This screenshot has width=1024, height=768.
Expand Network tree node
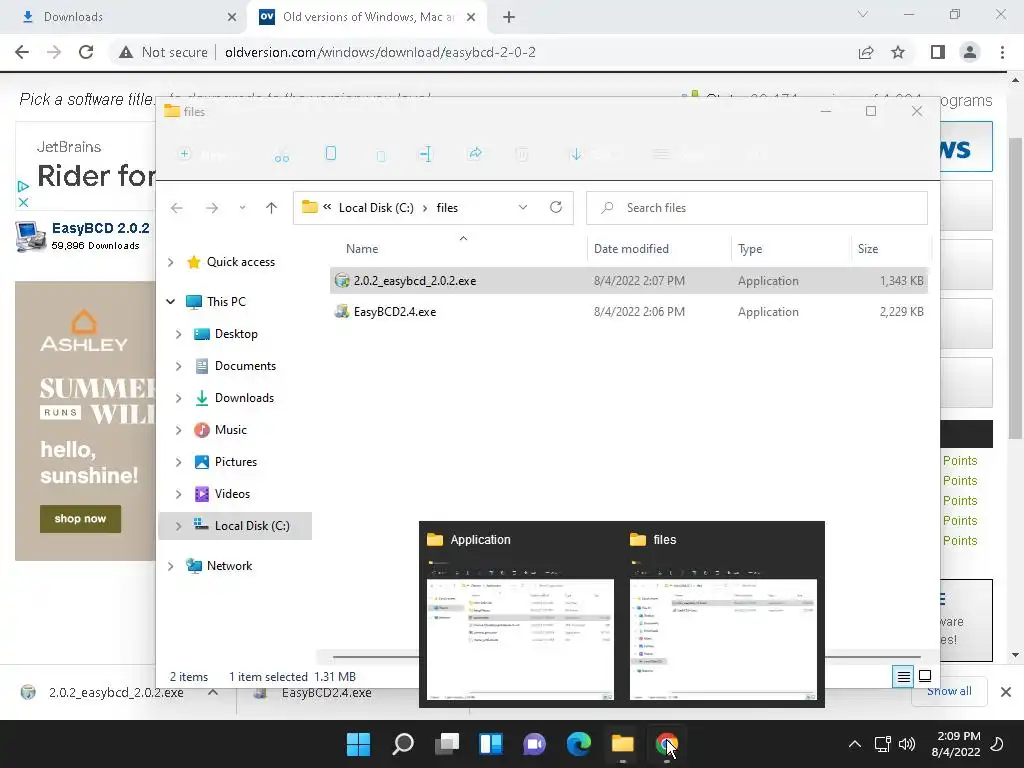(170, 566)
